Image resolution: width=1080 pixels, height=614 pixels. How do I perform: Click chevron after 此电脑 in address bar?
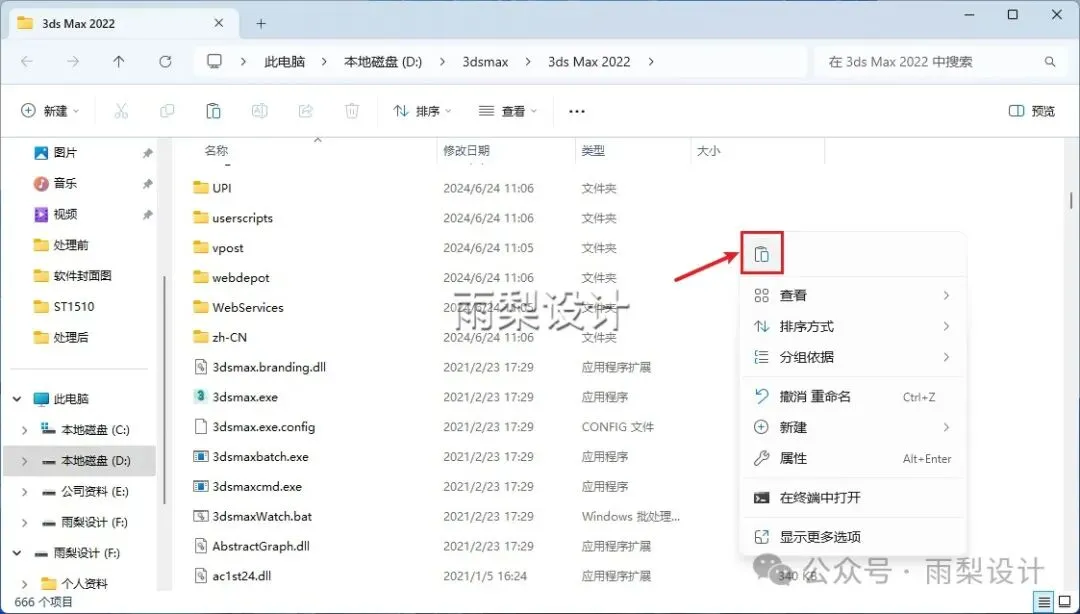pos(324,61)
